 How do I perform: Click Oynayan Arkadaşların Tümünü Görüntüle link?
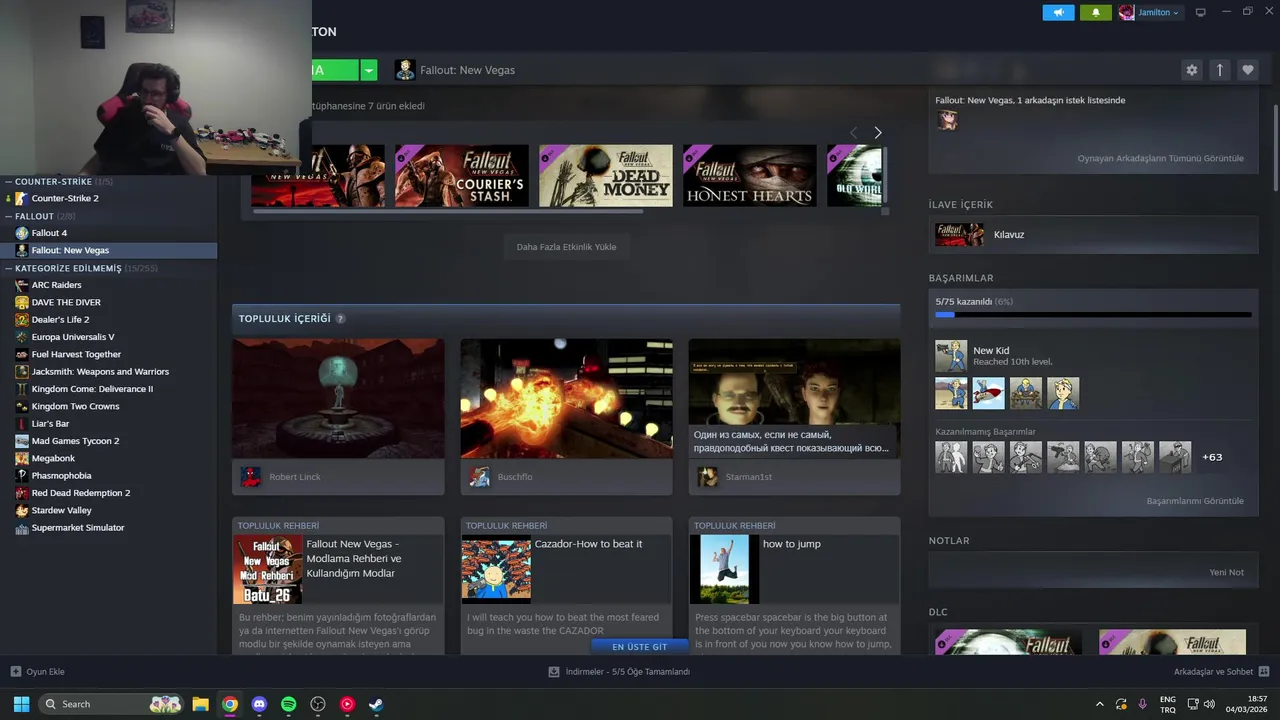pos(1160,158)
